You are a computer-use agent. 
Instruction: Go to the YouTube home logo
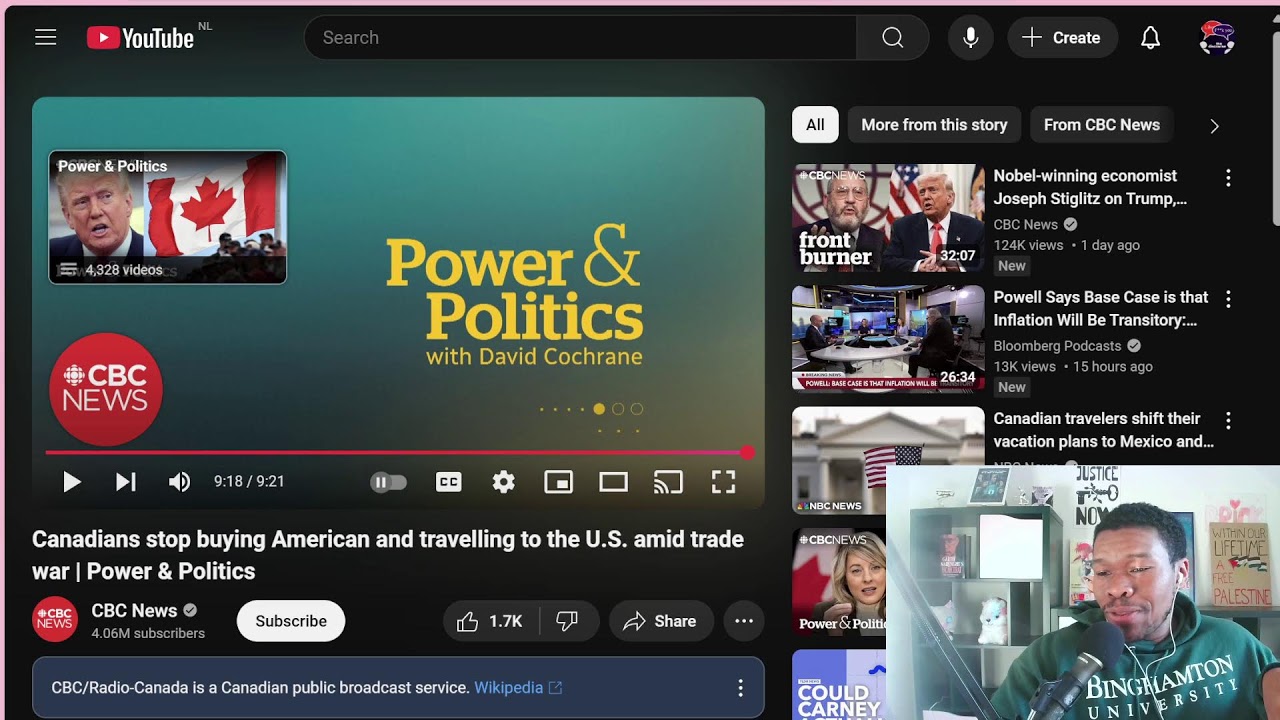pos(140,38)
